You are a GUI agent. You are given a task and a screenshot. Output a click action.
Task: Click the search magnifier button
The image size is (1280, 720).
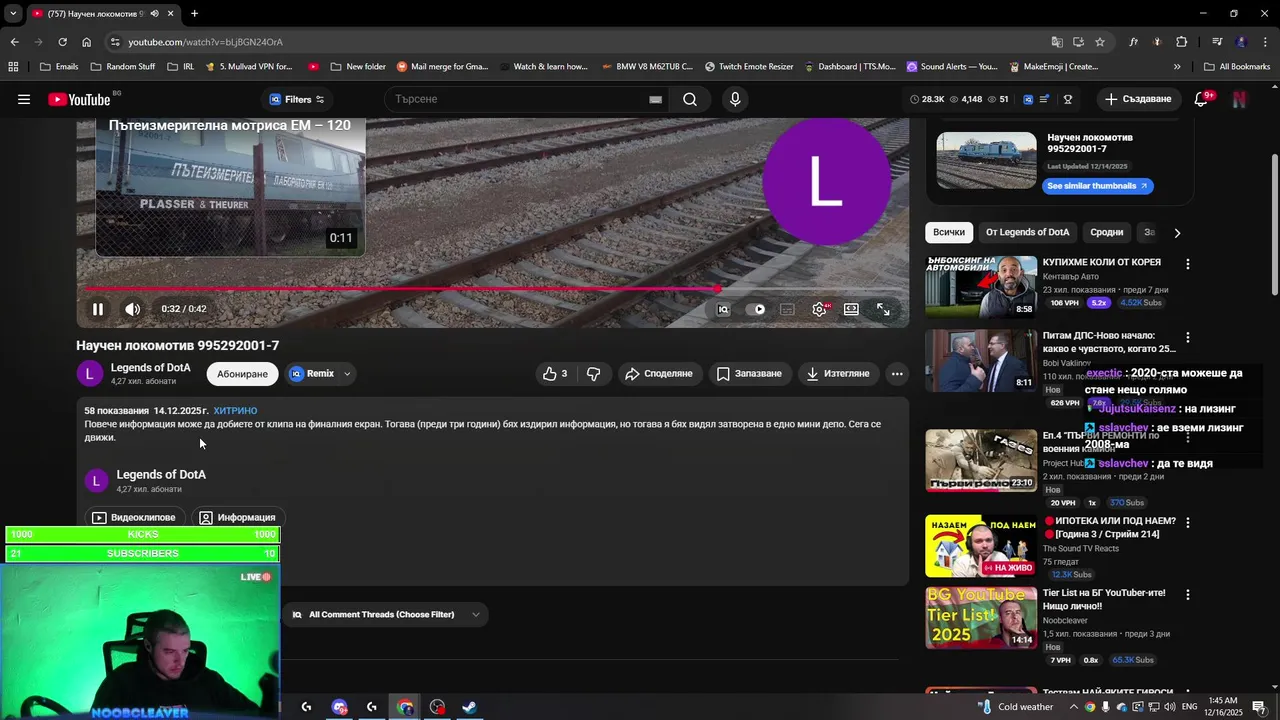click(x=690, y=99)
